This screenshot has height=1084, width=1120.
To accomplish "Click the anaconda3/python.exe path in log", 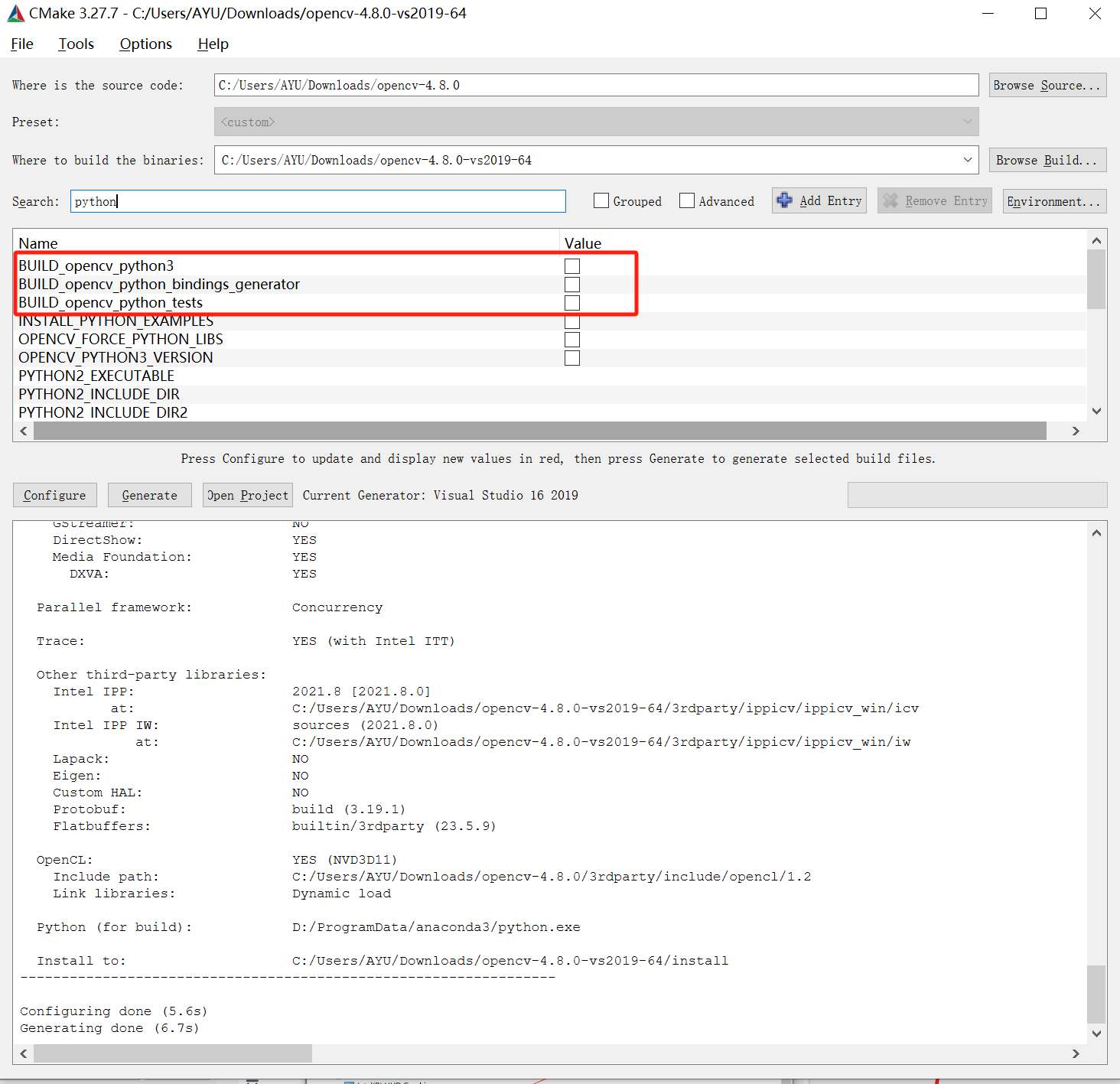I will [436, 927].
